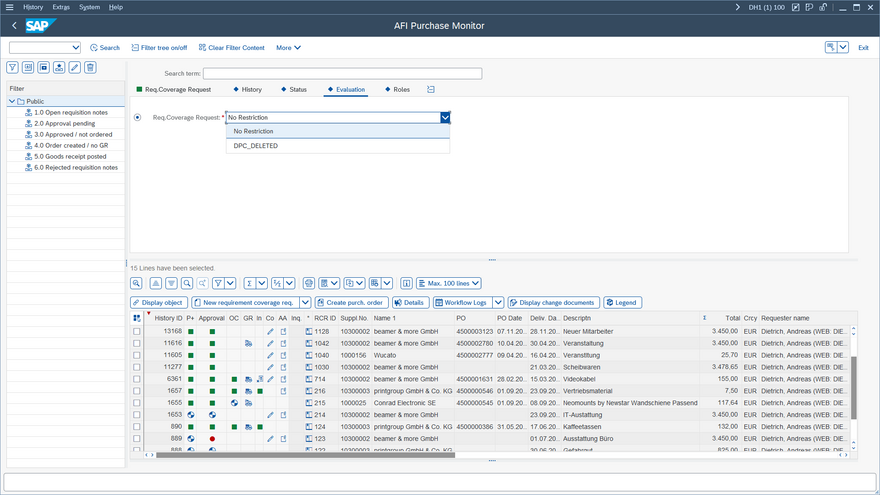
Task: Click the Details magnifier icon in grid toolbar
Action: 137,283
